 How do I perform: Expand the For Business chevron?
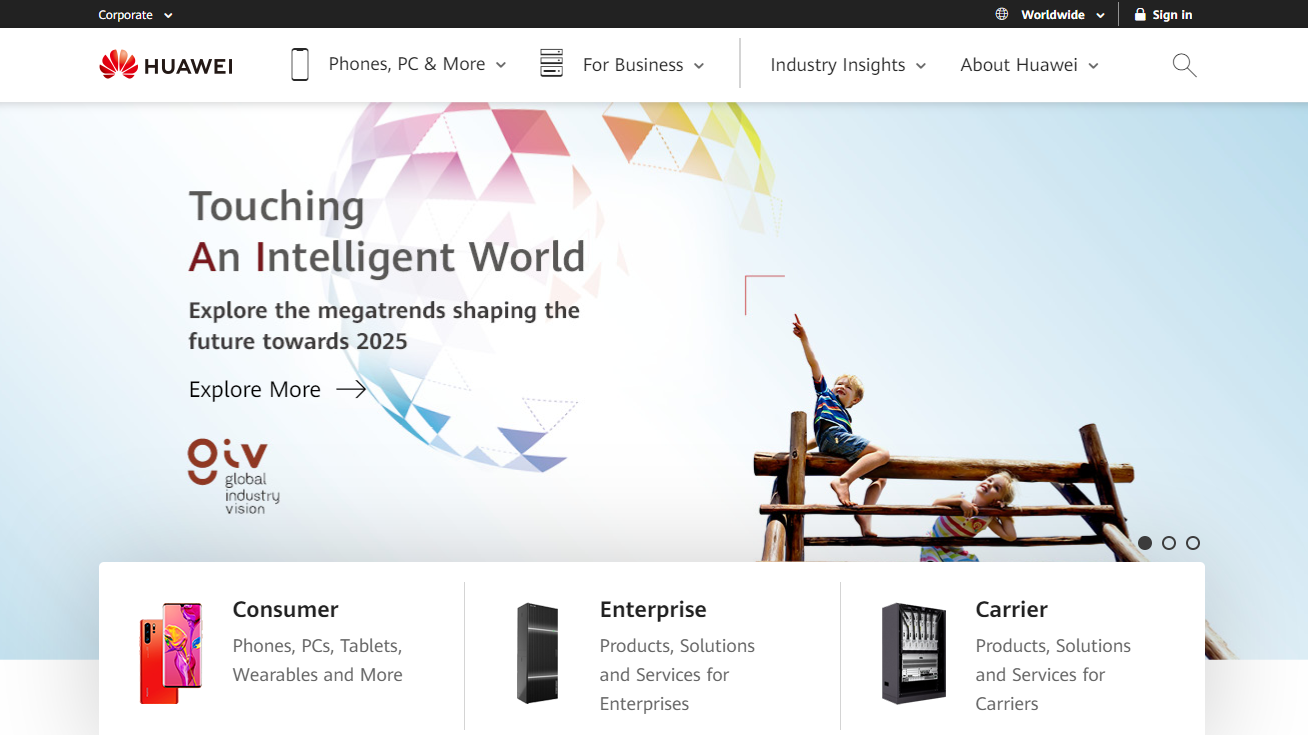699,67
